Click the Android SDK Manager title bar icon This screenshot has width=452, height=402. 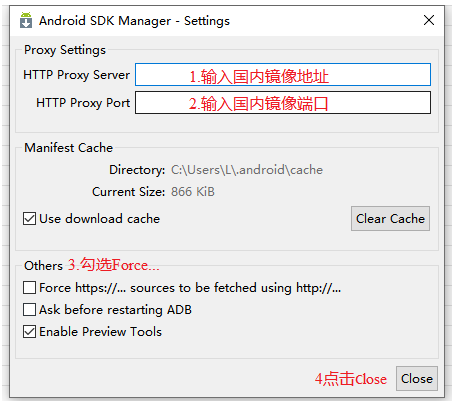[x=26, y=20]
